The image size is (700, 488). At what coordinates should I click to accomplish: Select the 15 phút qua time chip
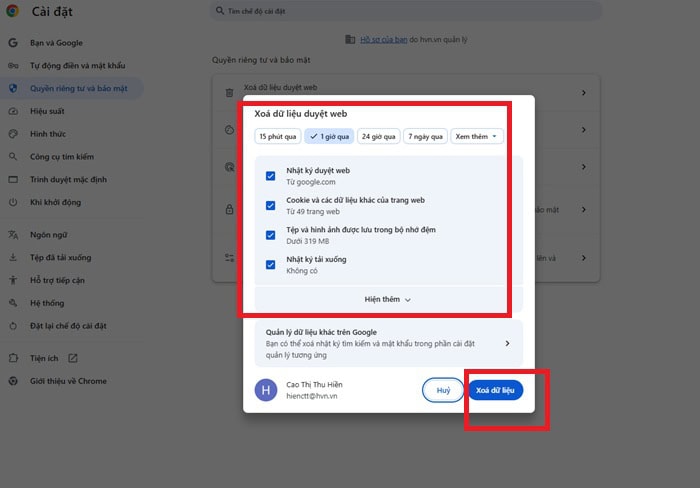(x=277, y=136)
